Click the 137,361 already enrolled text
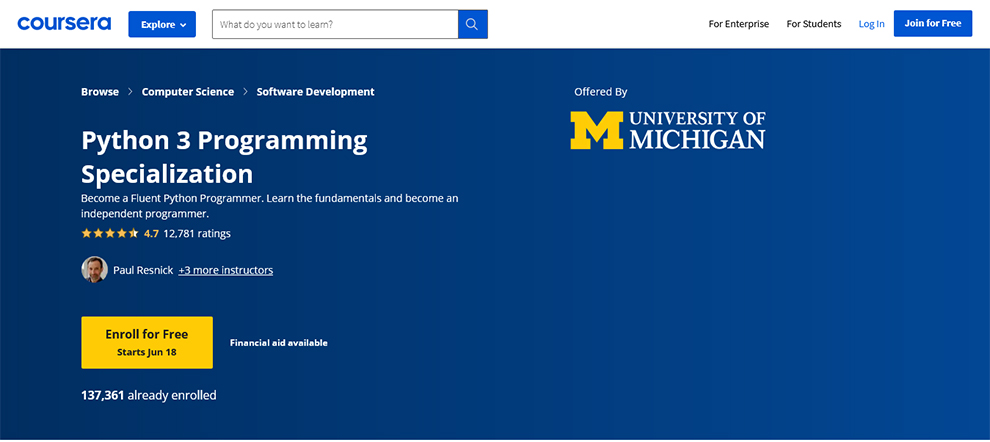The height and width of the screenshot is (442, 990). (148, 395)
